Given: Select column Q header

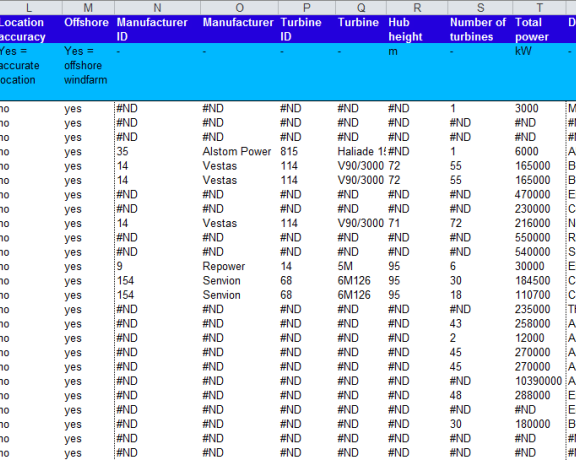Looking at the screenshot, I should [361, 7].
